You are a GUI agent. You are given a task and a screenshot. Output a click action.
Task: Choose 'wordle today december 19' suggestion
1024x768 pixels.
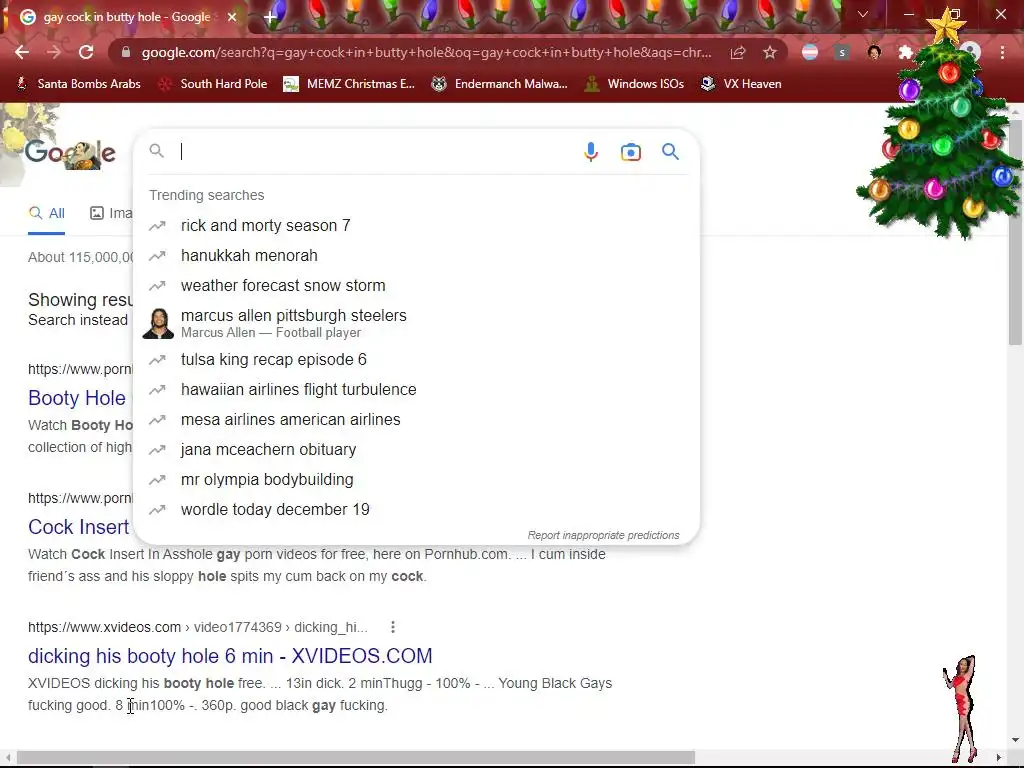pos(416,509)
